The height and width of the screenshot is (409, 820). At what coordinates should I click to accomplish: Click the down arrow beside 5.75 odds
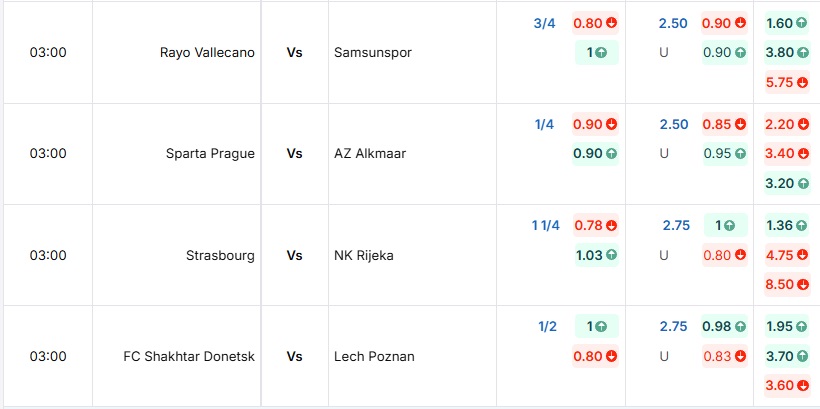802,83
